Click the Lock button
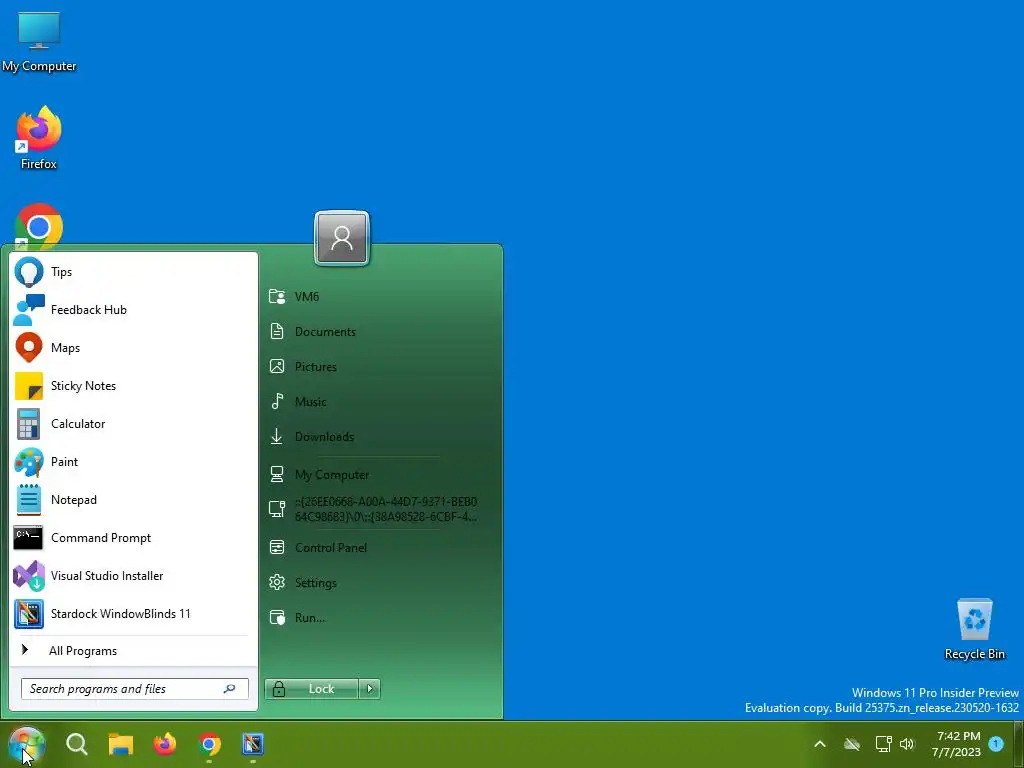 tap(312, 688)
